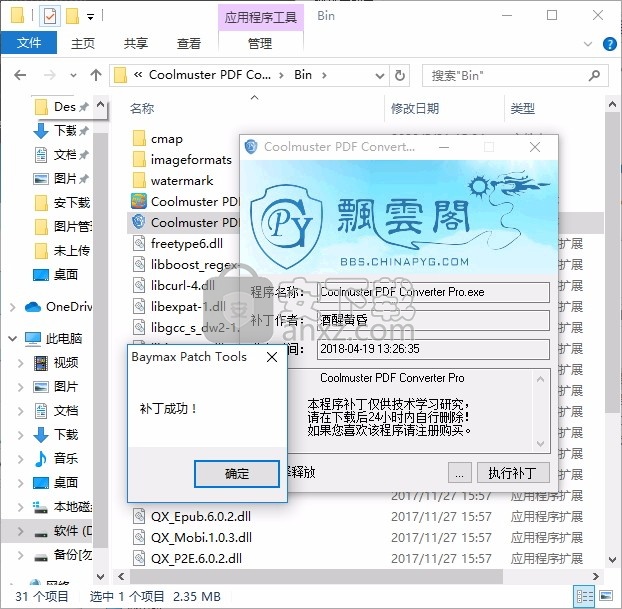Expand 音乐 tree node

[20, 459]
